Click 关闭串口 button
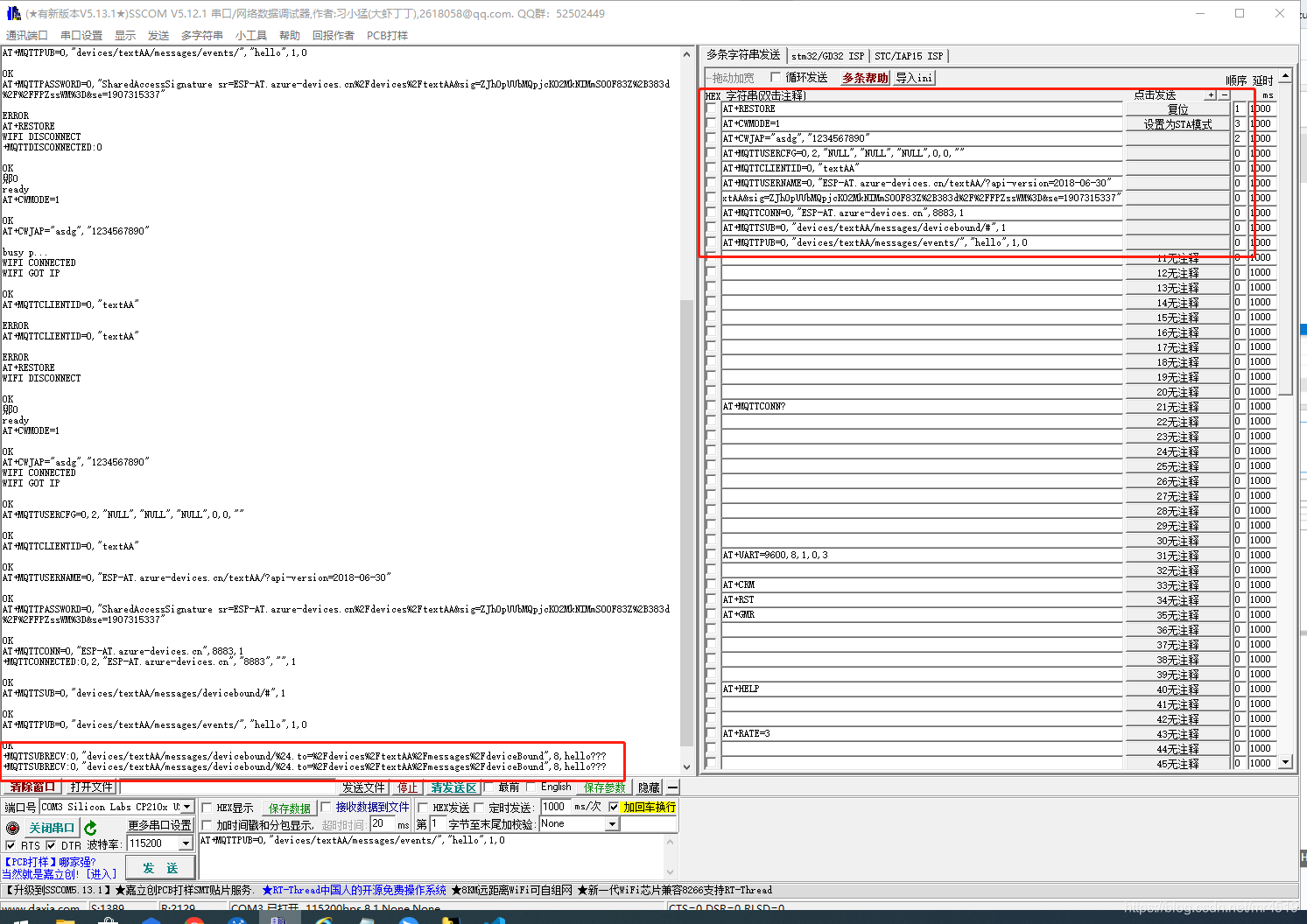 click(x=52, y=828)
